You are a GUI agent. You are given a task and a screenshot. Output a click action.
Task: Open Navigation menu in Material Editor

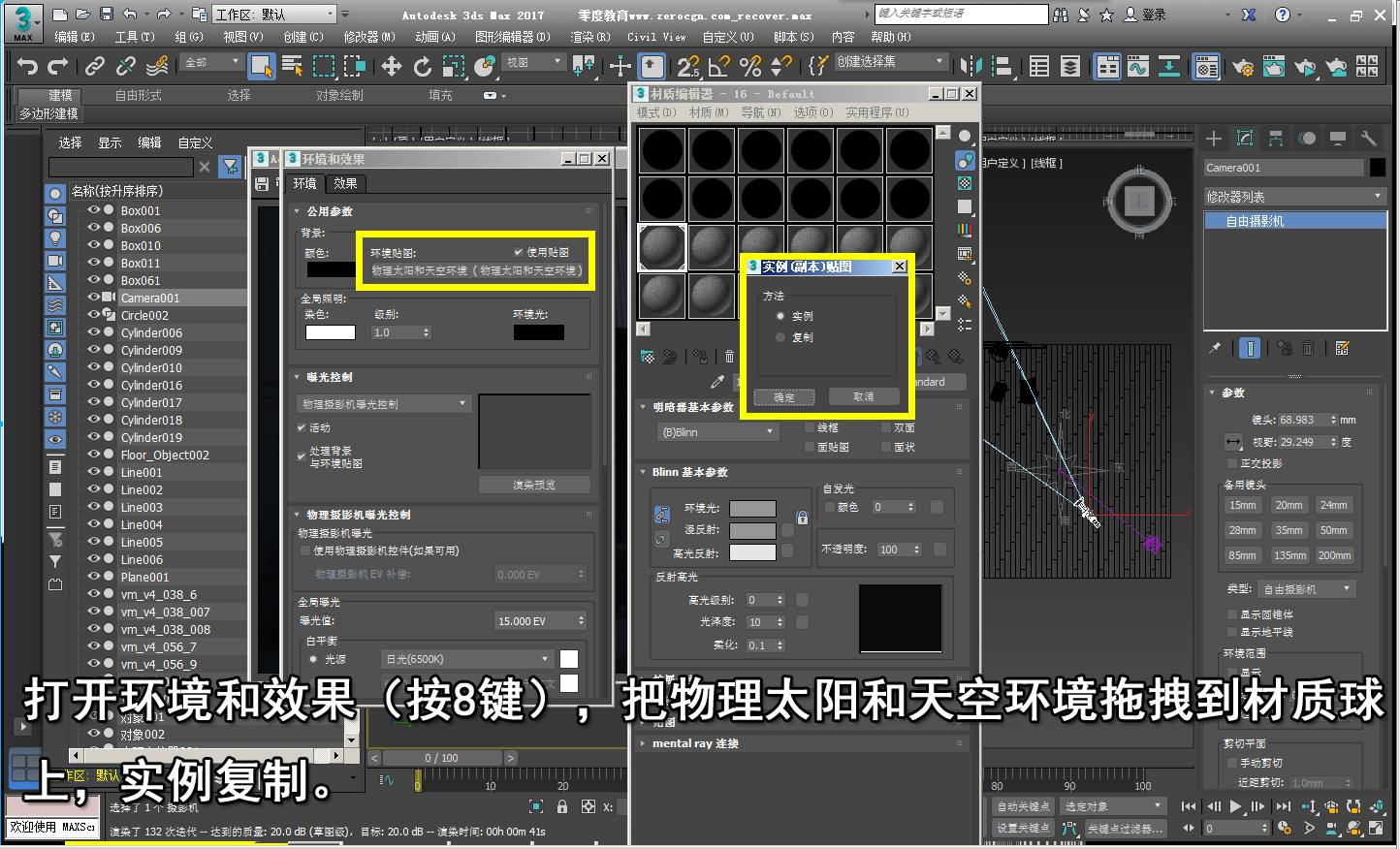click(761, 112)
